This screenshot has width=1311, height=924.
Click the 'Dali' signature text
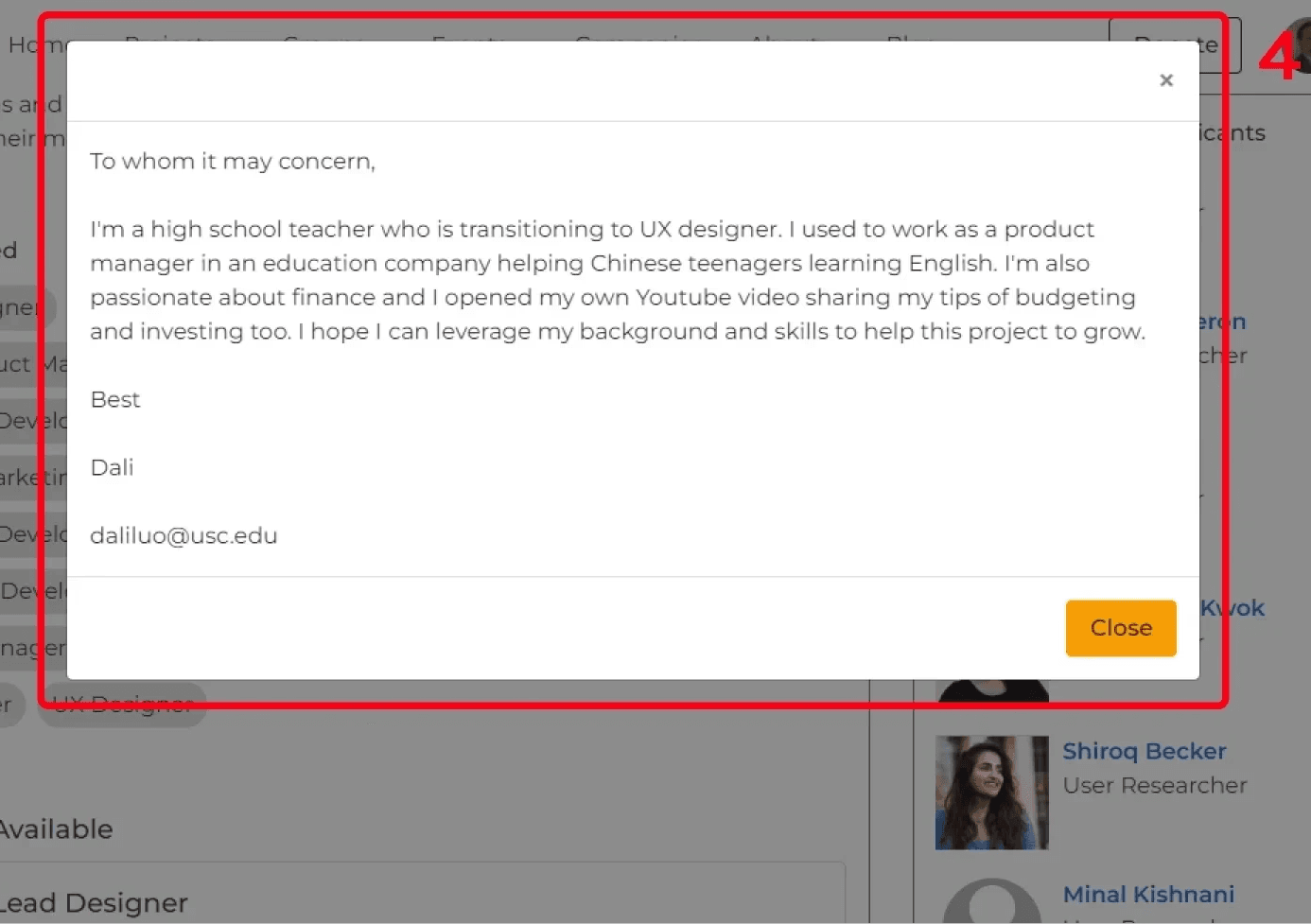tap(112, 467)
